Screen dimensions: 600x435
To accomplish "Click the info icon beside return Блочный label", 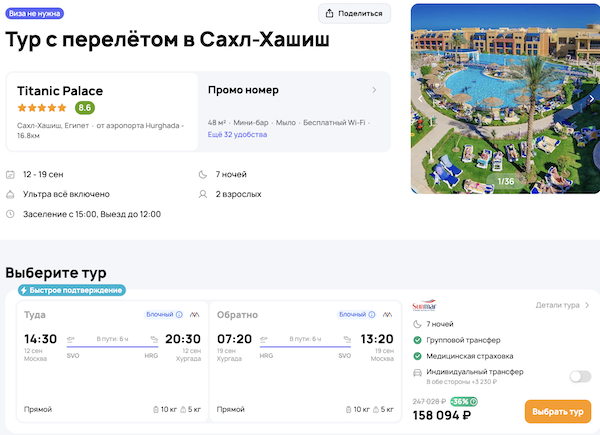I will coord(370,314).
